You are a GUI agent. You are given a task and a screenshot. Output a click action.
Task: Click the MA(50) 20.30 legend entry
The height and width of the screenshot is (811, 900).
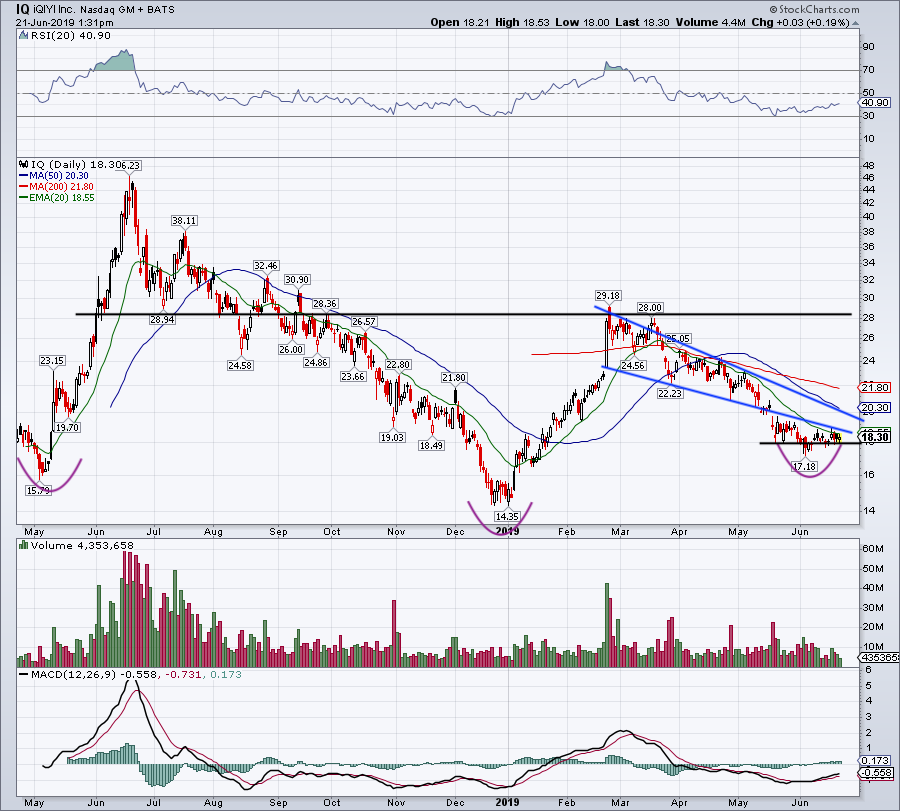click(54, 176)
